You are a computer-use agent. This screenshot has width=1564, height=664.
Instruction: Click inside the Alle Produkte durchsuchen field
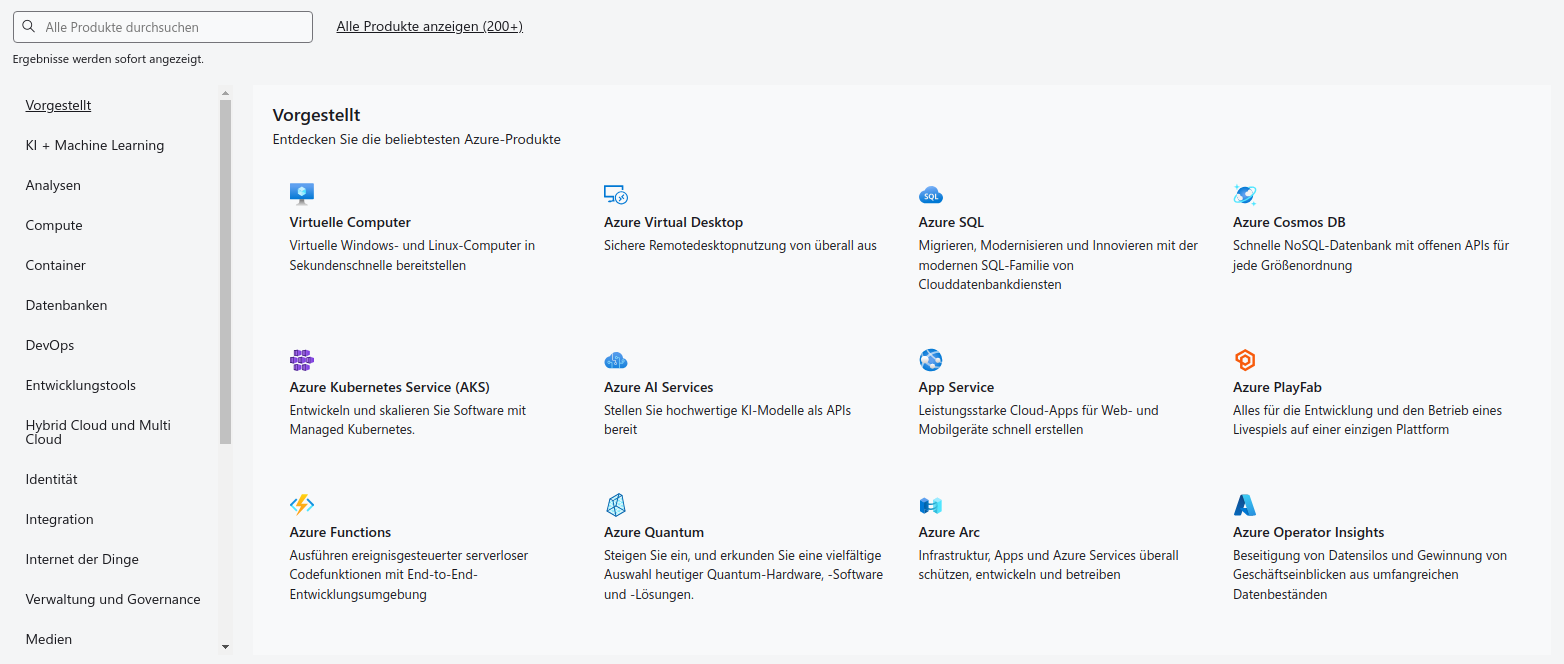160,26
